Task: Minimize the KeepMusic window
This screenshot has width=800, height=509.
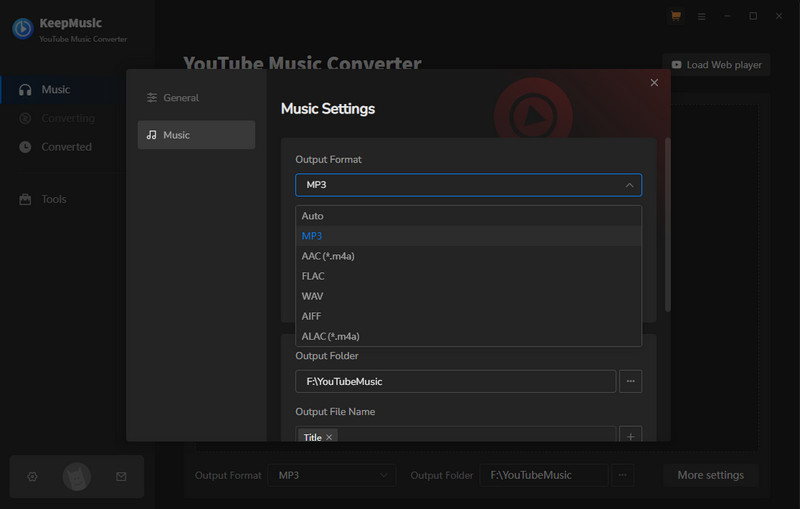Action: pyautogui.click(x=727, y=16)
